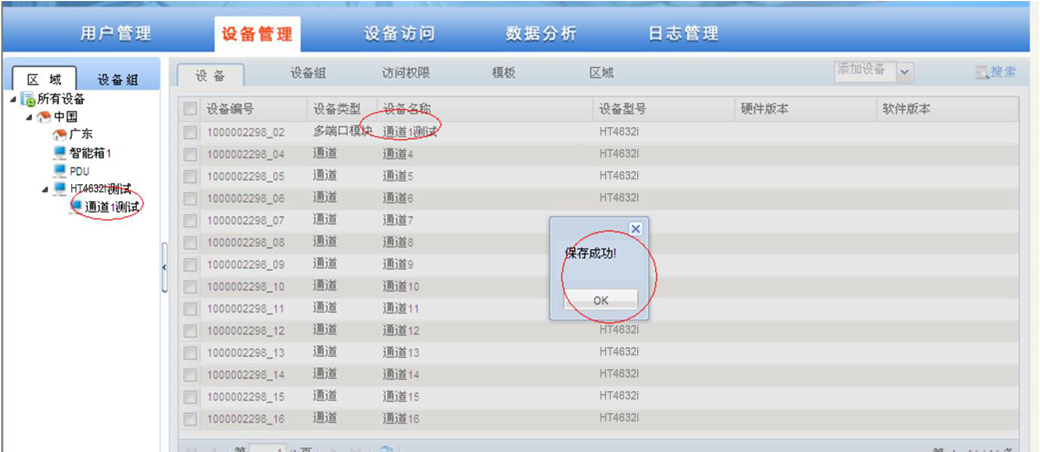Screen dimensions: 1040x452
Task: Tick the checkbox for device 1000002298_02
Action: [x=190, y=132]
